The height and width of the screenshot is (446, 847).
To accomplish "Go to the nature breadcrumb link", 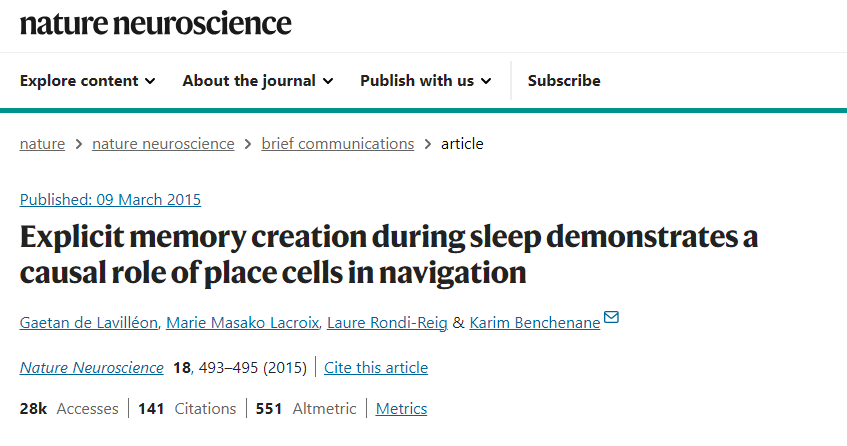I will [x=42, y=144].
